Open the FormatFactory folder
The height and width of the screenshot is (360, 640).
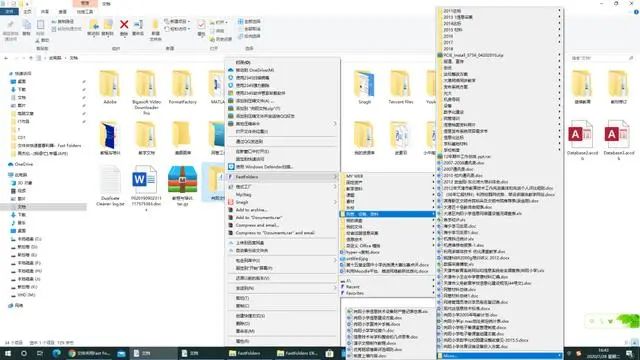[x=182, y=87]
